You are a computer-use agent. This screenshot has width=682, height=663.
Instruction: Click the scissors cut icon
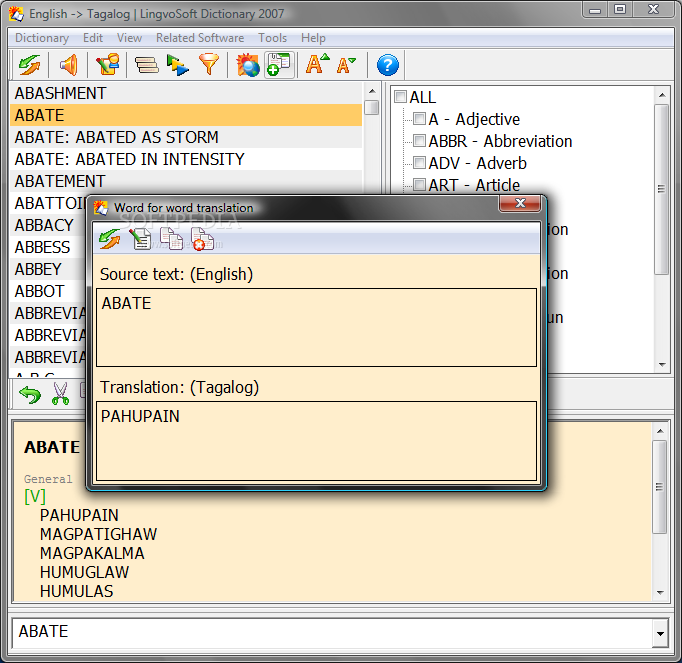pos(60,394)
